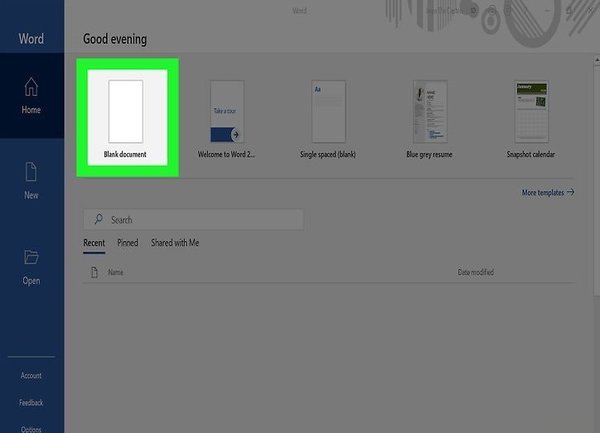Open the Home page icon in sidebar

click(x=31, y=87)
